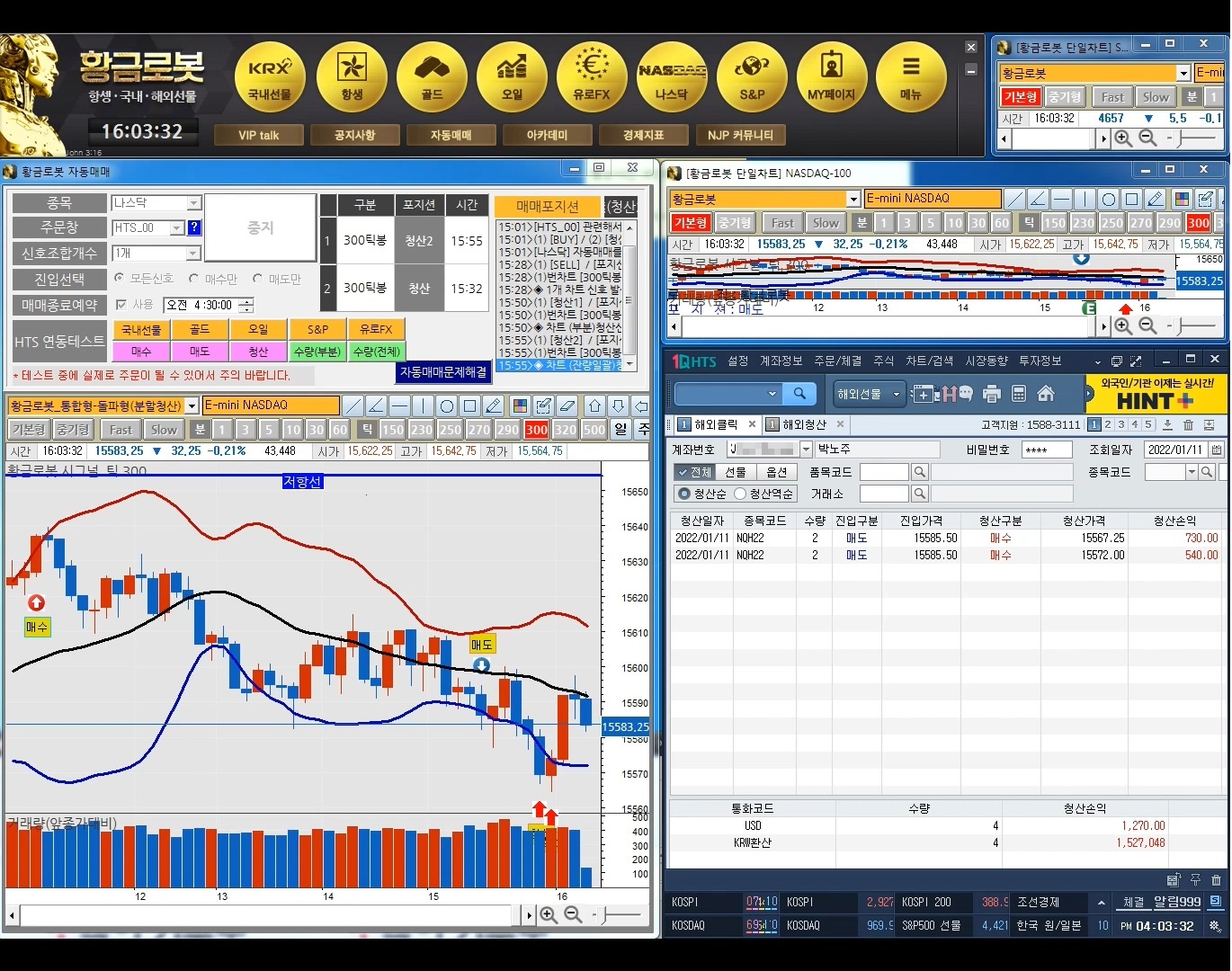Image resolution: width=1232 pixels, height=971 pixels.
Task: Open the 해외선물 dropdown in 1QHTS toolbar
Action: (868, 393)
